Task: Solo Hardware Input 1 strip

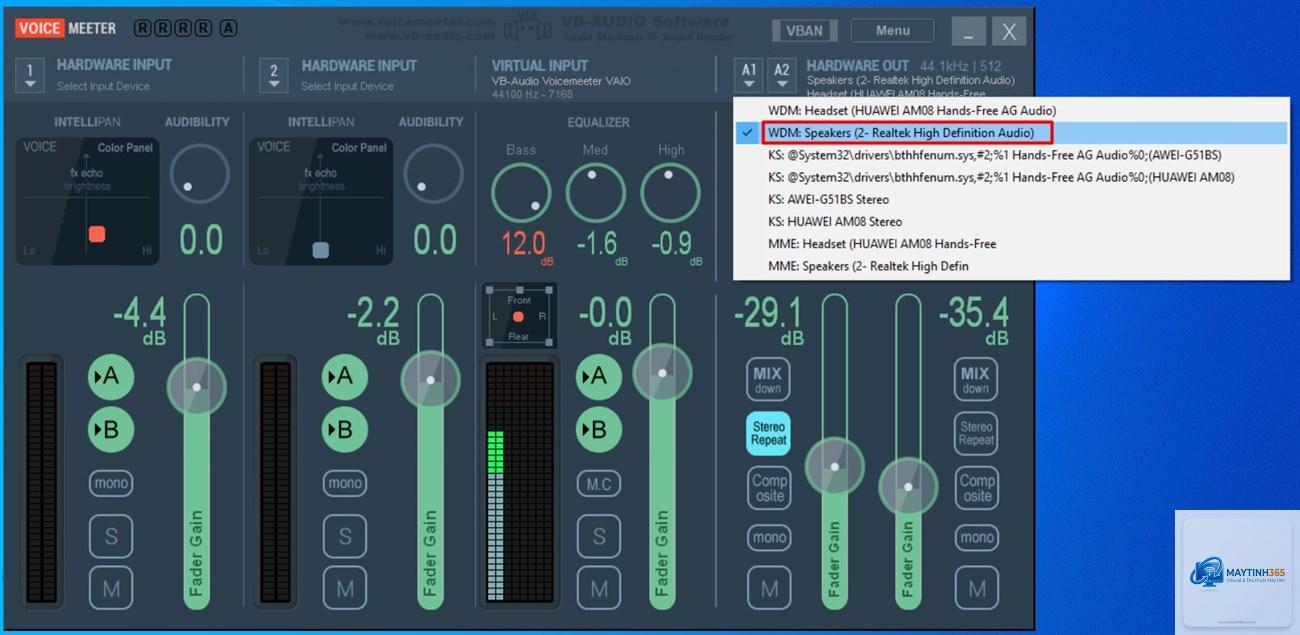Action: (x=111, y=536)
